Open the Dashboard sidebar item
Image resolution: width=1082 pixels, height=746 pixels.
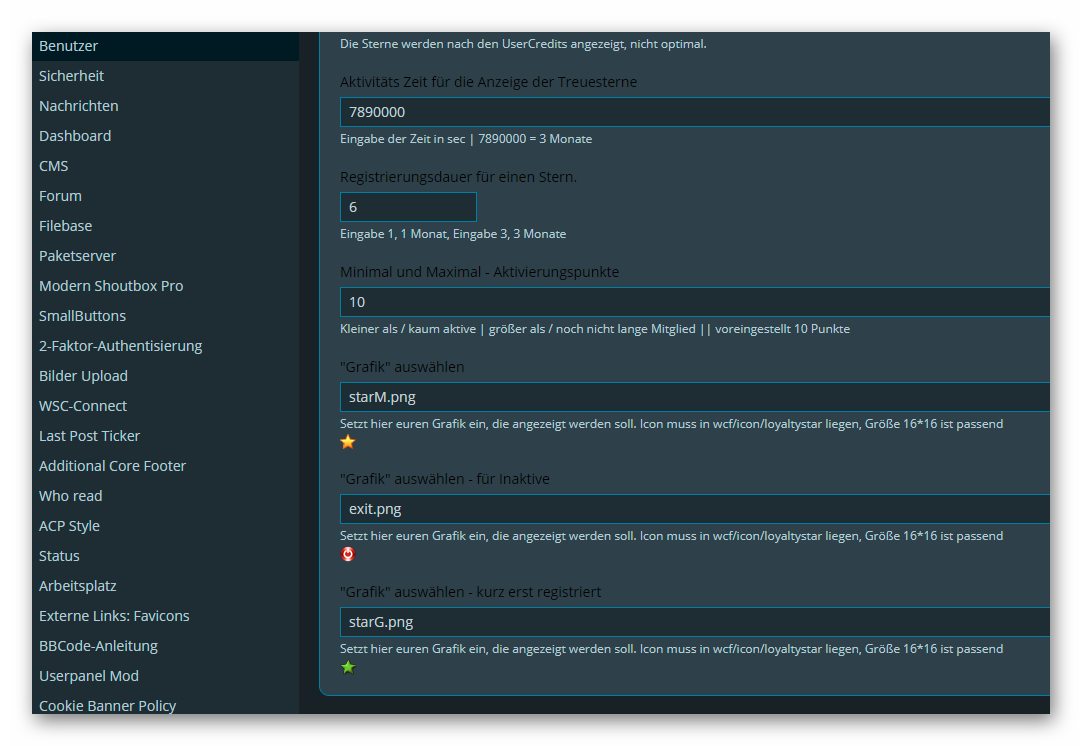click(x=75, y=136)
